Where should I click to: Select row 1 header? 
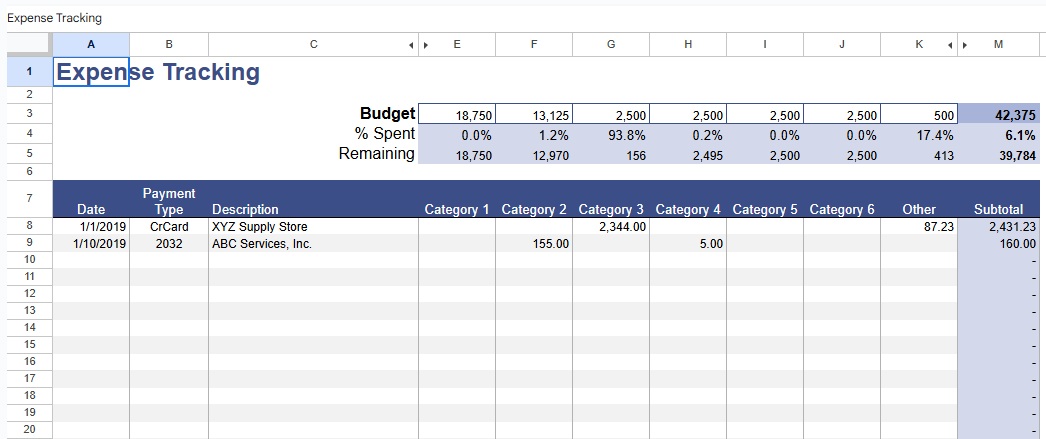[x=29, y=72]
